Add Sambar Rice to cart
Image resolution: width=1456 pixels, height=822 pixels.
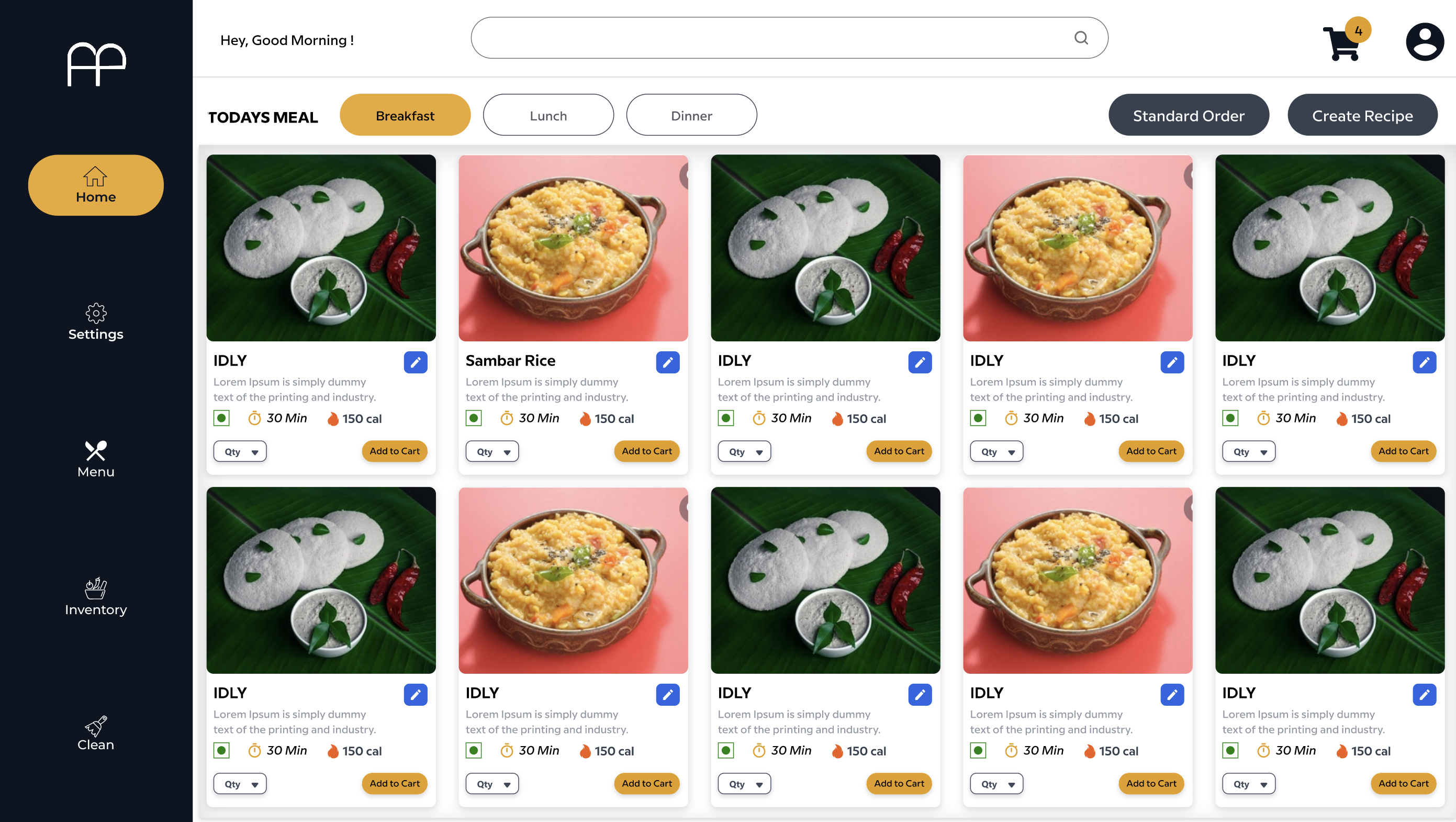pyautogui.click(x=646, y=451)
